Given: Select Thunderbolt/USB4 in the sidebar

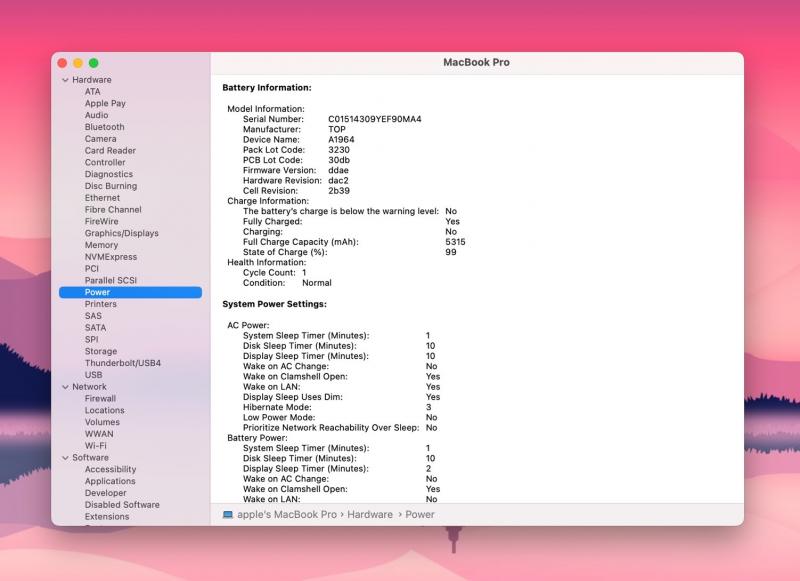Looking at the screenshot, I should point(123,363).
